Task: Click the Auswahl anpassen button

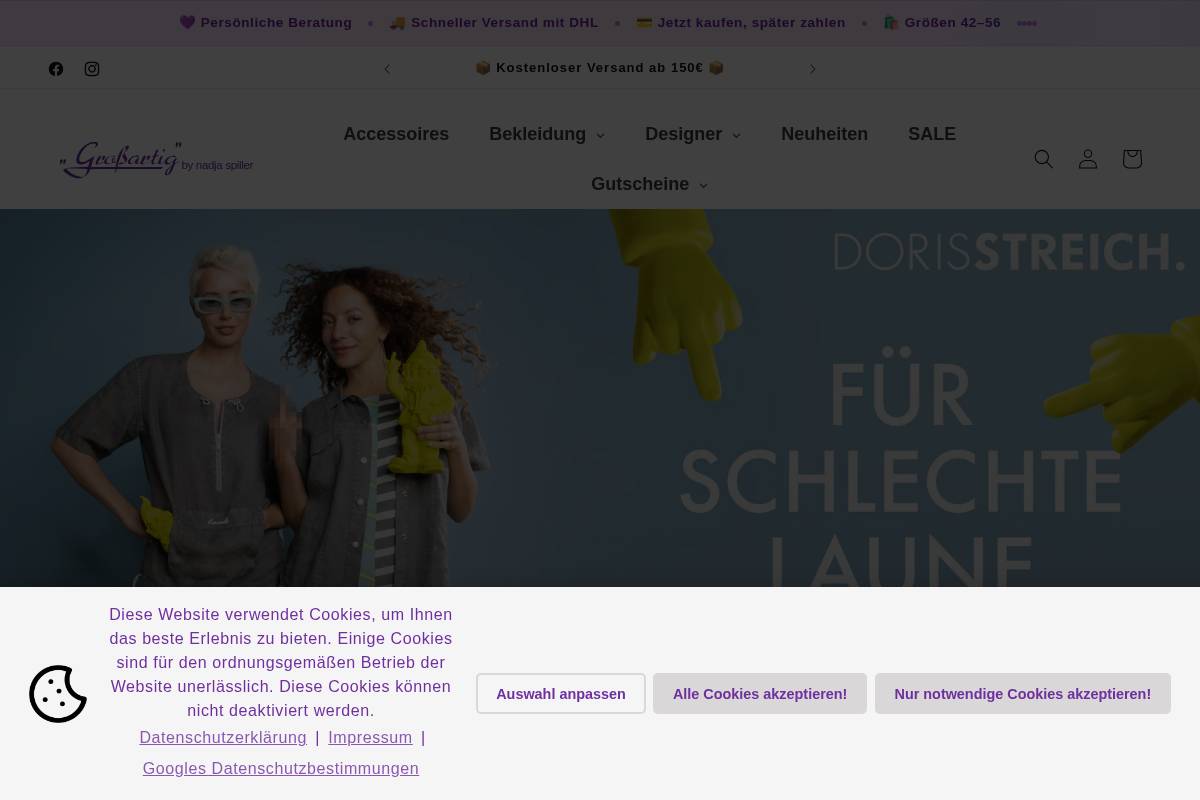Action: coord(561,694)
